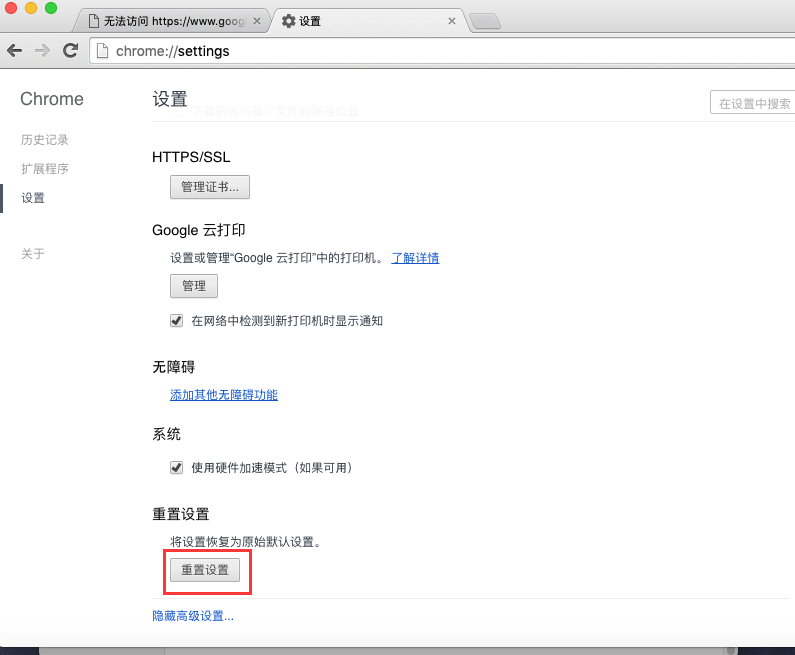This screenshot has width=795, height=655.
Task: Click the forward navigation arrow
Action: [x=43, y=51]
